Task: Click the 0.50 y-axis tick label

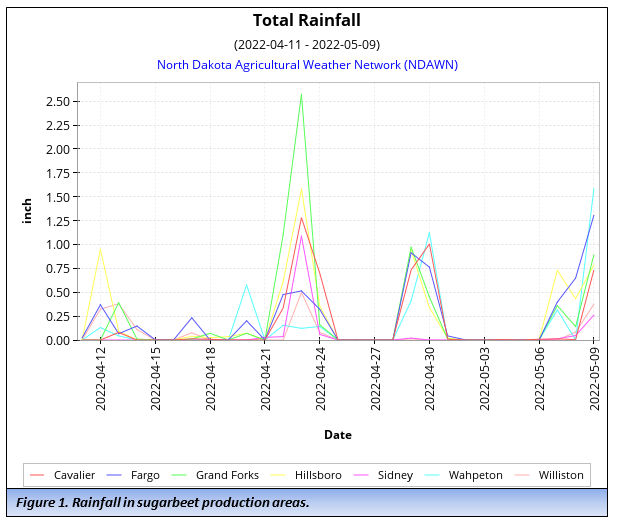Action: pyautogui.click(x=58, y=293)
